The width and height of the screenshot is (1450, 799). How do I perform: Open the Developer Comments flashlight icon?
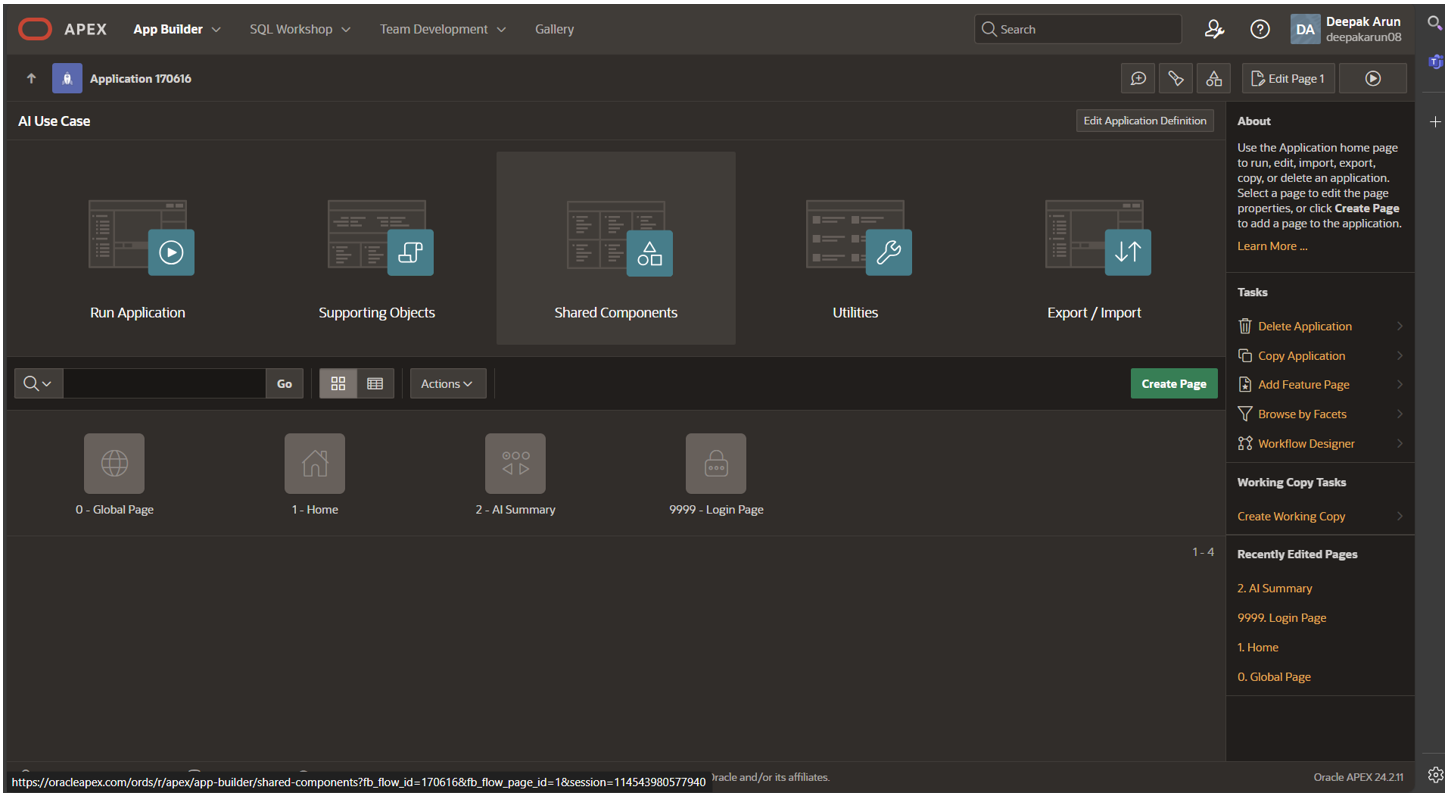(x=1175, y=78)
